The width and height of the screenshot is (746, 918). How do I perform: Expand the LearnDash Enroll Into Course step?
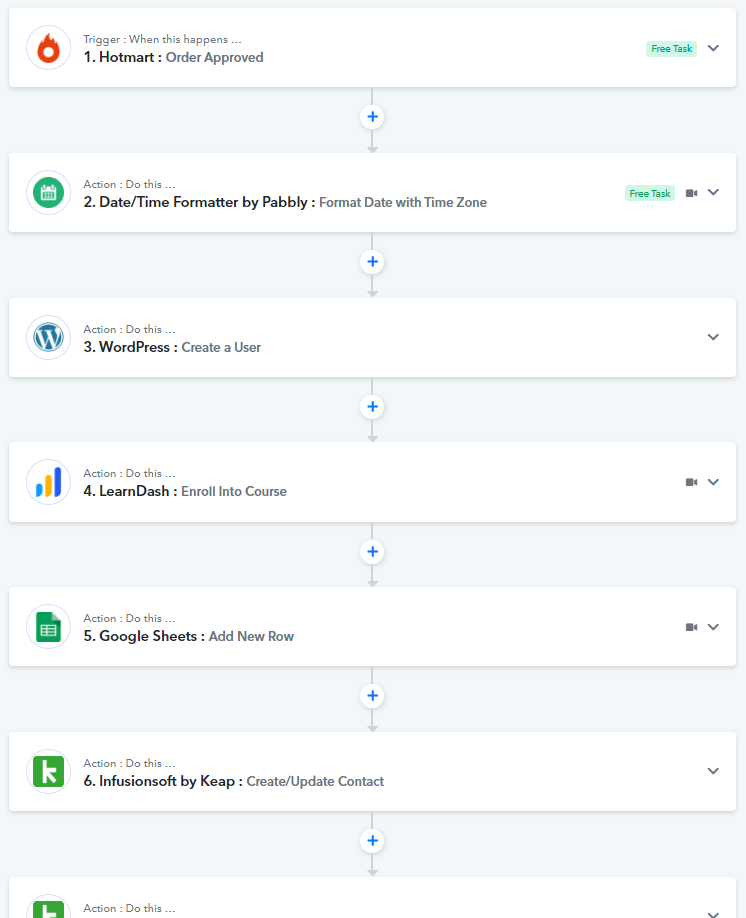point(713,482)
